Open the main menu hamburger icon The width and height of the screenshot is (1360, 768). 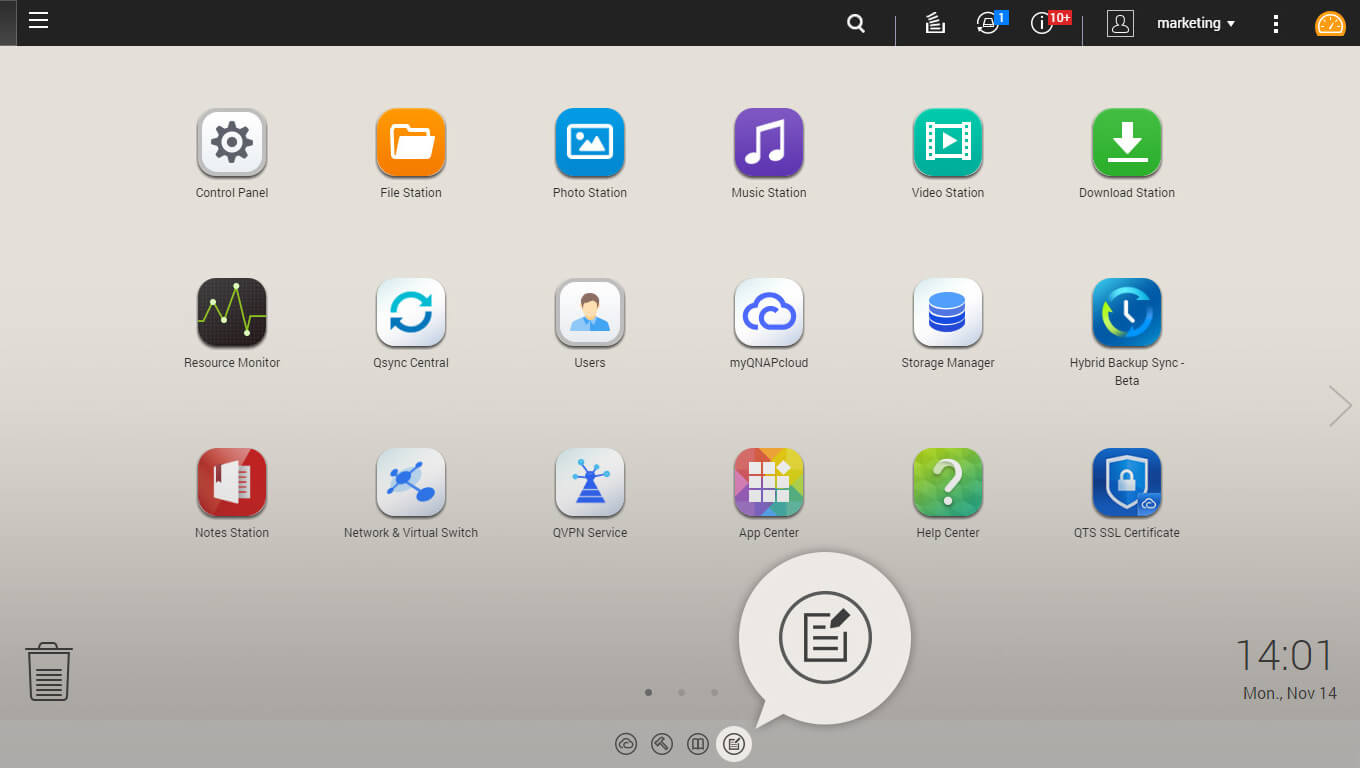click(38, 20)
